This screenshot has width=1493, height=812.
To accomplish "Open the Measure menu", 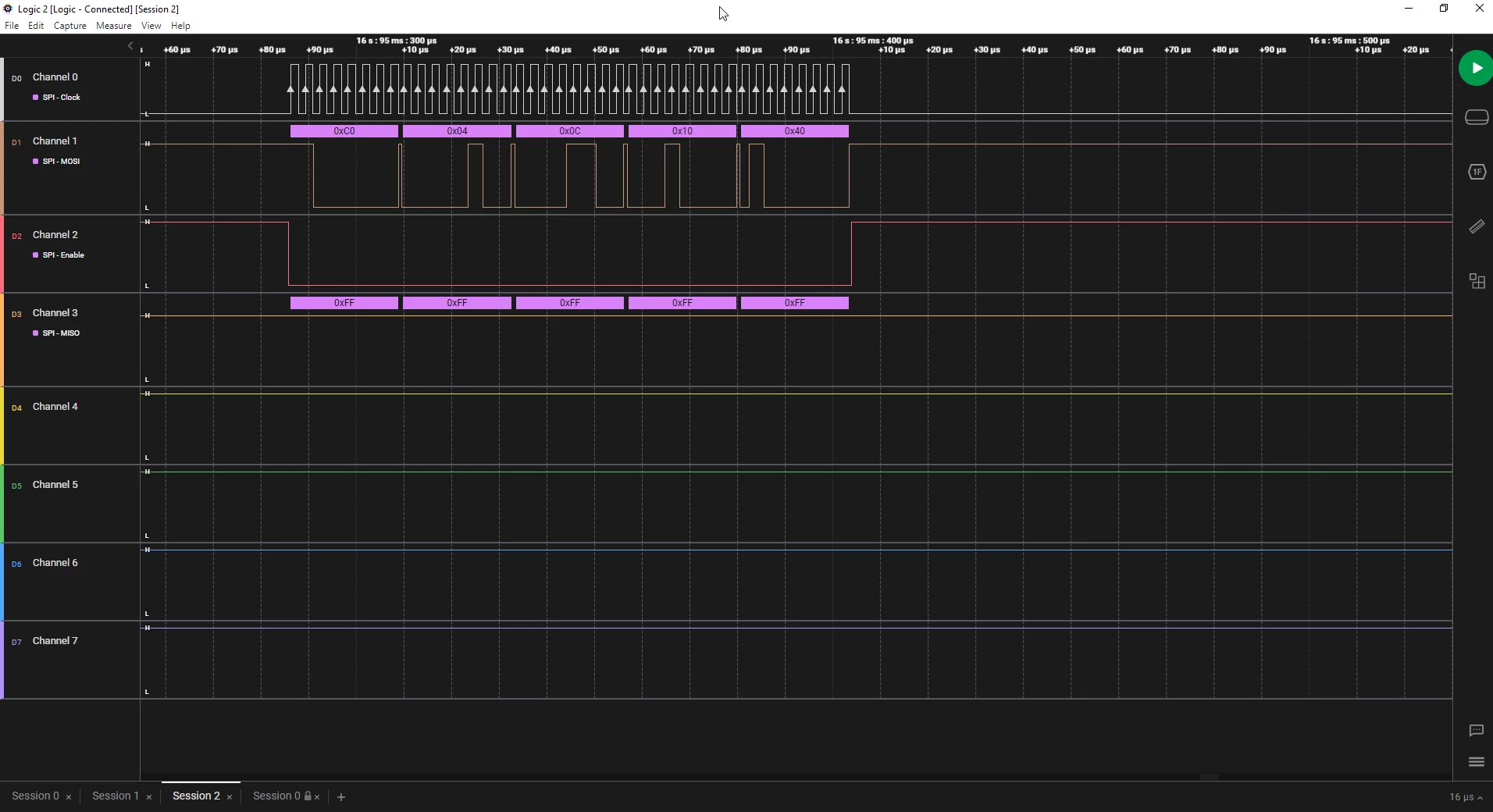I will [114, 26].
